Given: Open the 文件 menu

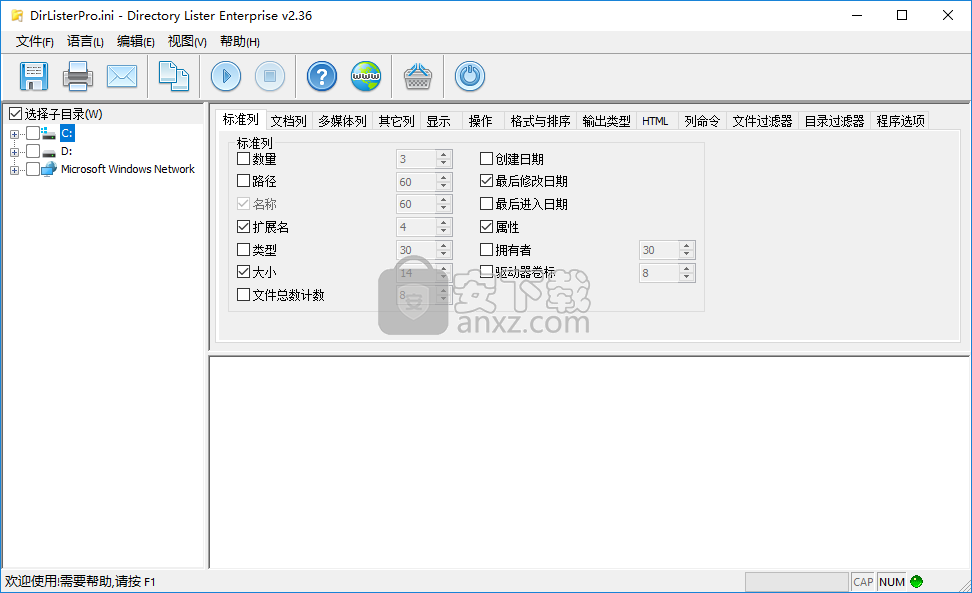Looking at the screenshot, I should point(35,41).
